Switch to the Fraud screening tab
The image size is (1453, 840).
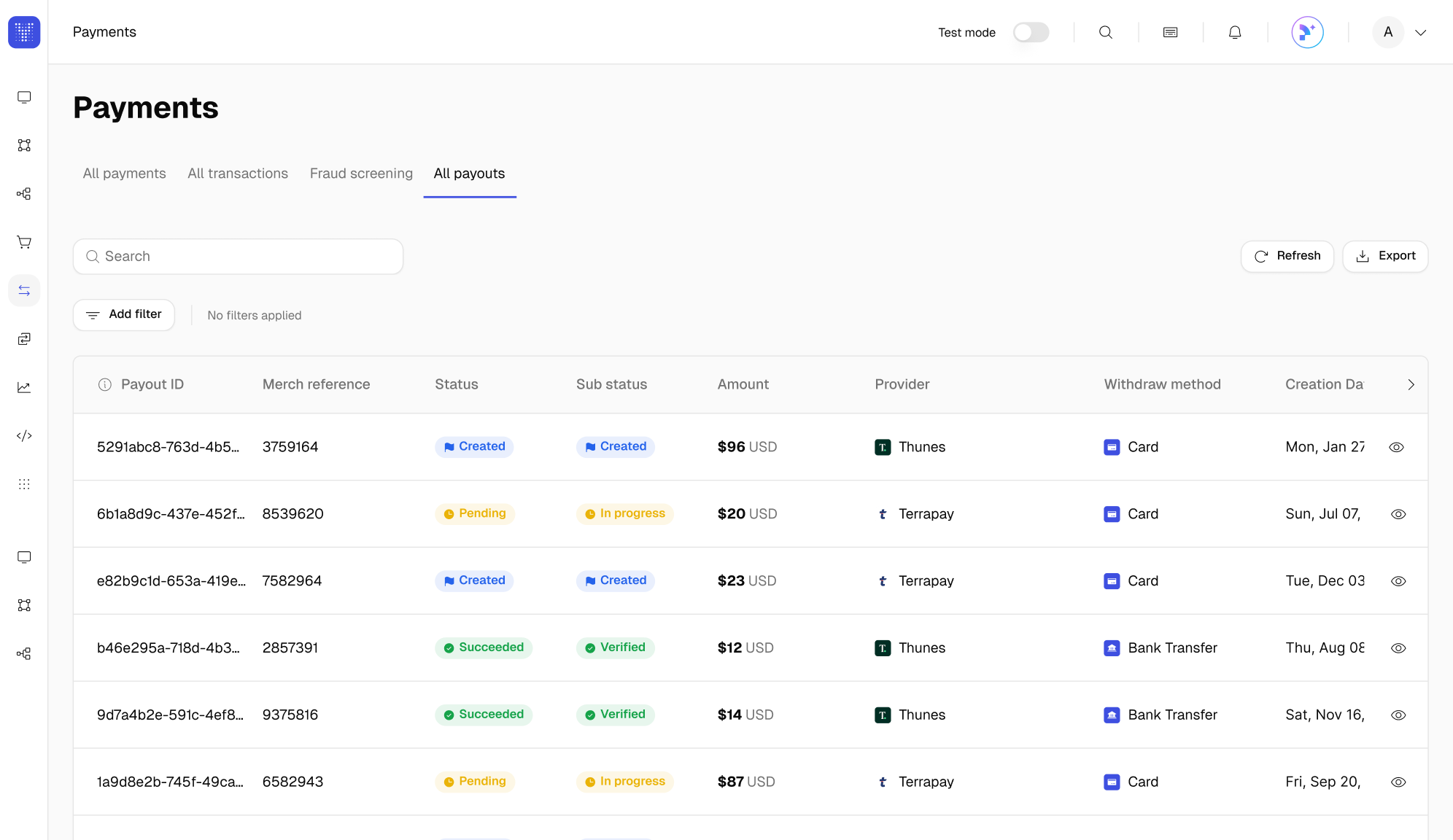click(361, 174)
